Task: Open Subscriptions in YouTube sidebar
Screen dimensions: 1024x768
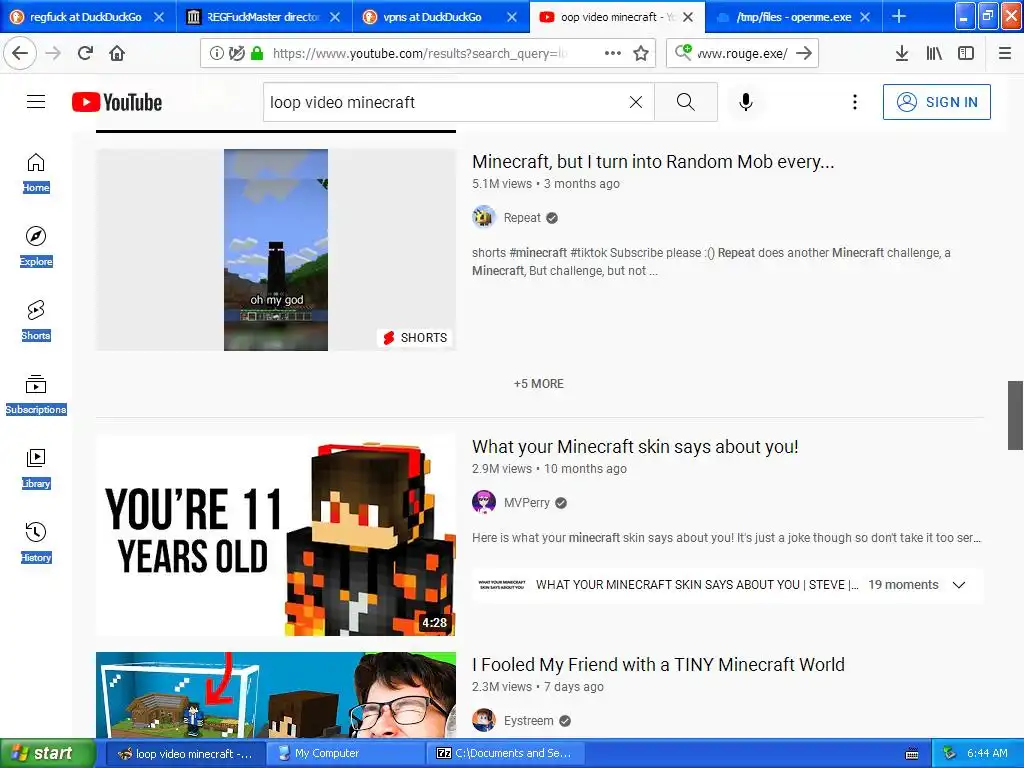Action: pos(36,395)
